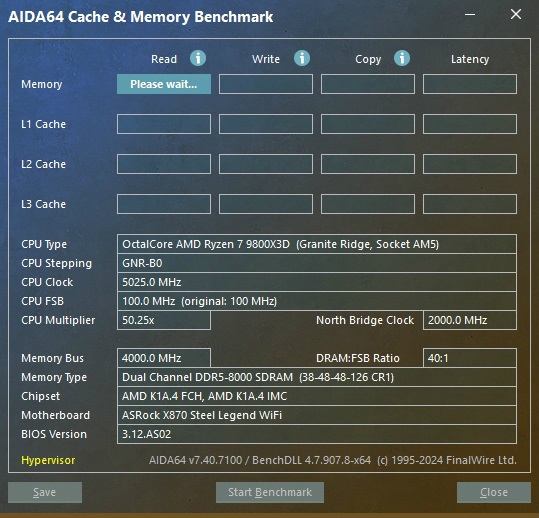
Task: Click the 'DRAM:FSB Ratio' label
Action: 358,358
